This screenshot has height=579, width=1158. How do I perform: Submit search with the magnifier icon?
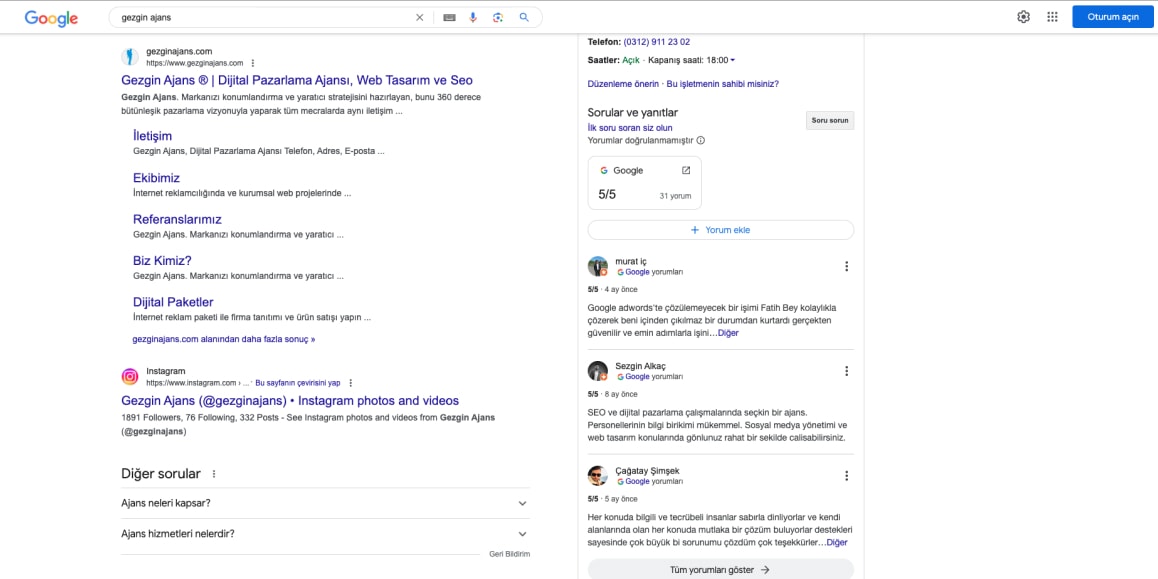click(x=524, y=18)
